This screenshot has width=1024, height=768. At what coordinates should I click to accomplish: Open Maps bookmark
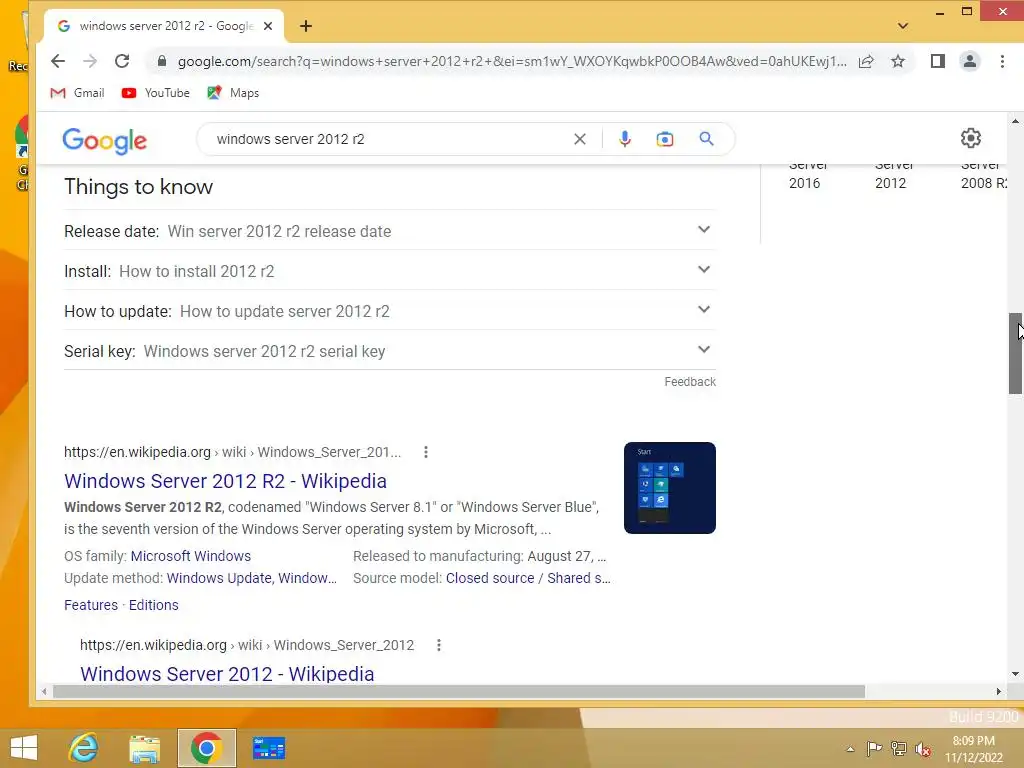(x=233, y=93)
